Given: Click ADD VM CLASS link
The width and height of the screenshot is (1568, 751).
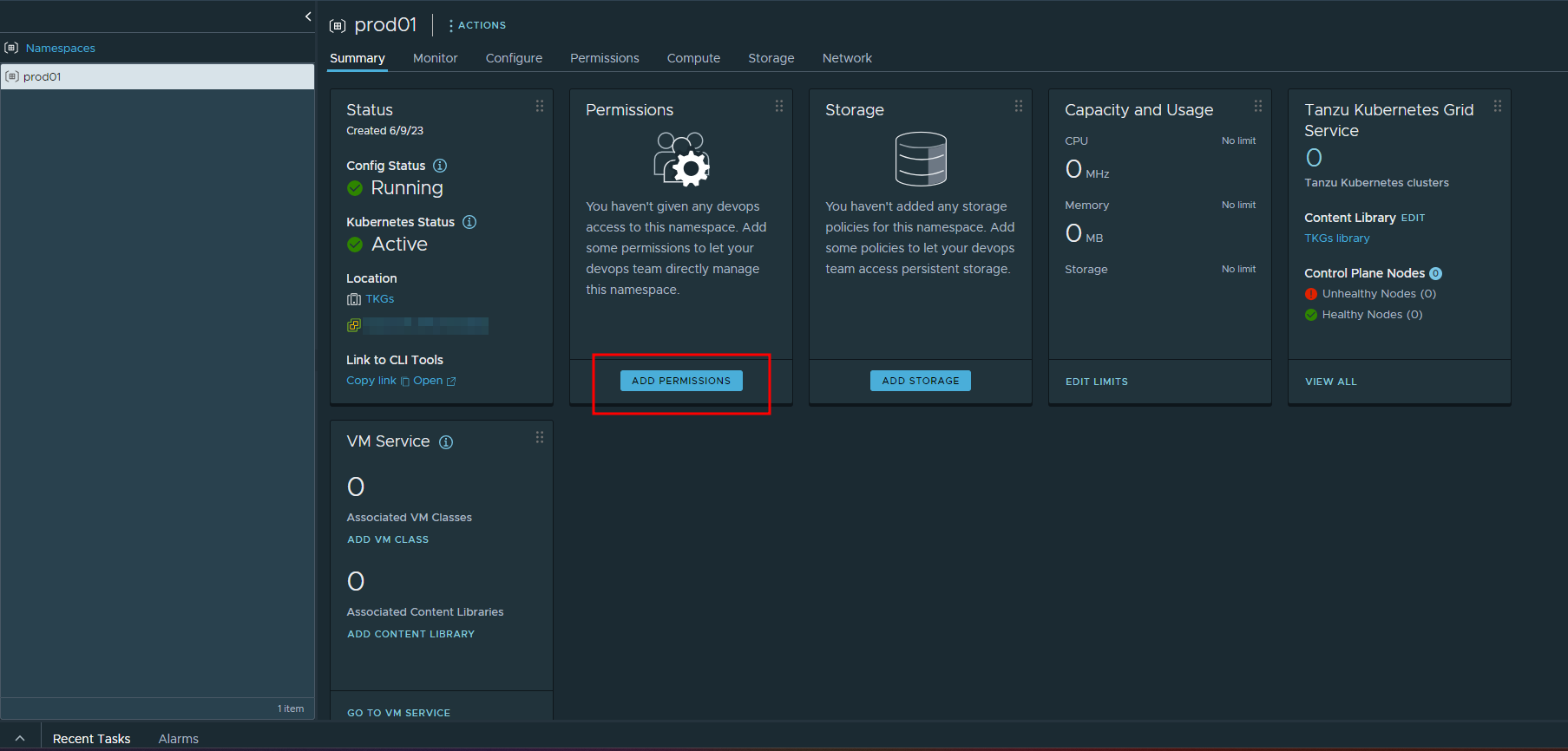Looking at the screenshot, I should [x=388, y=539].
